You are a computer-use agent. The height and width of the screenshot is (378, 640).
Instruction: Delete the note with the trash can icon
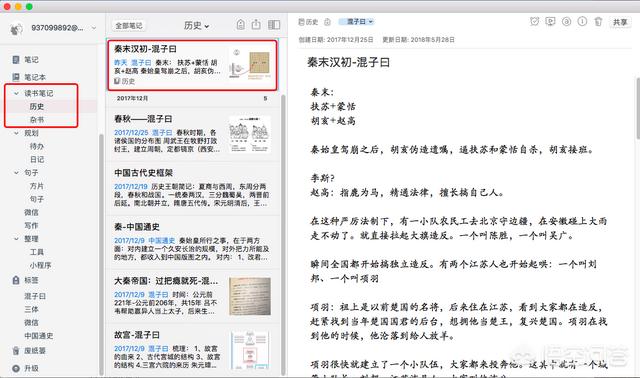point(598,22)
